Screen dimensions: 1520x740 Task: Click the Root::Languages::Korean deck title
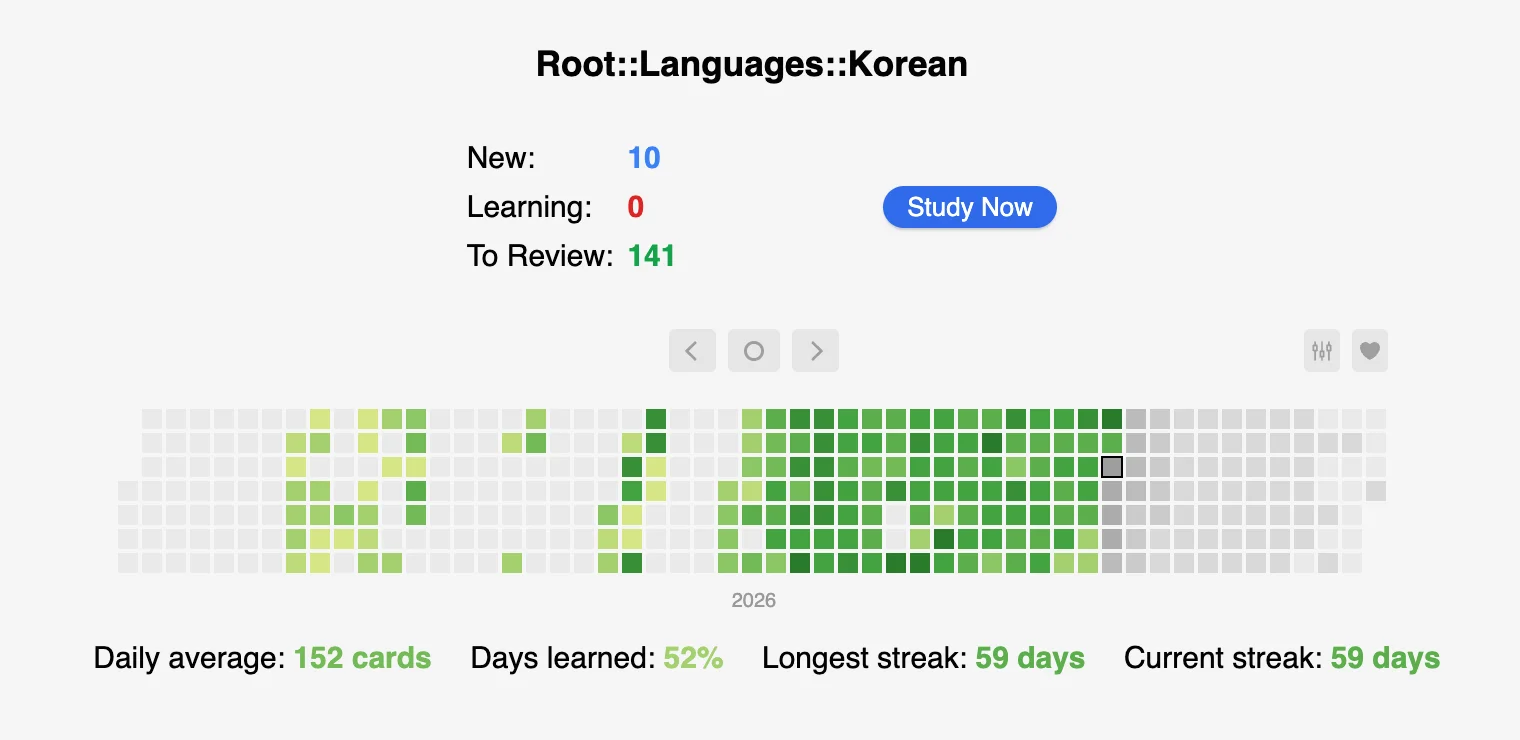pos(752,64)
